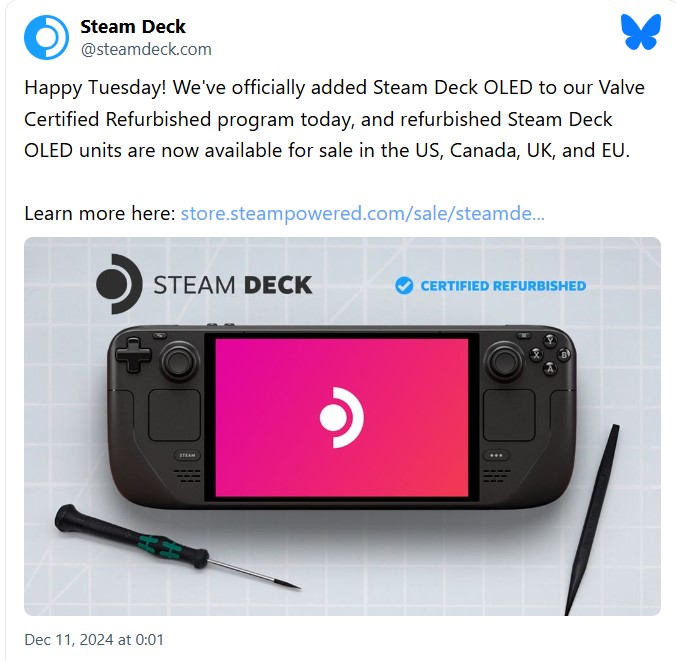
Task: Click the black pry tool in the image
Action: pos(592,519)
